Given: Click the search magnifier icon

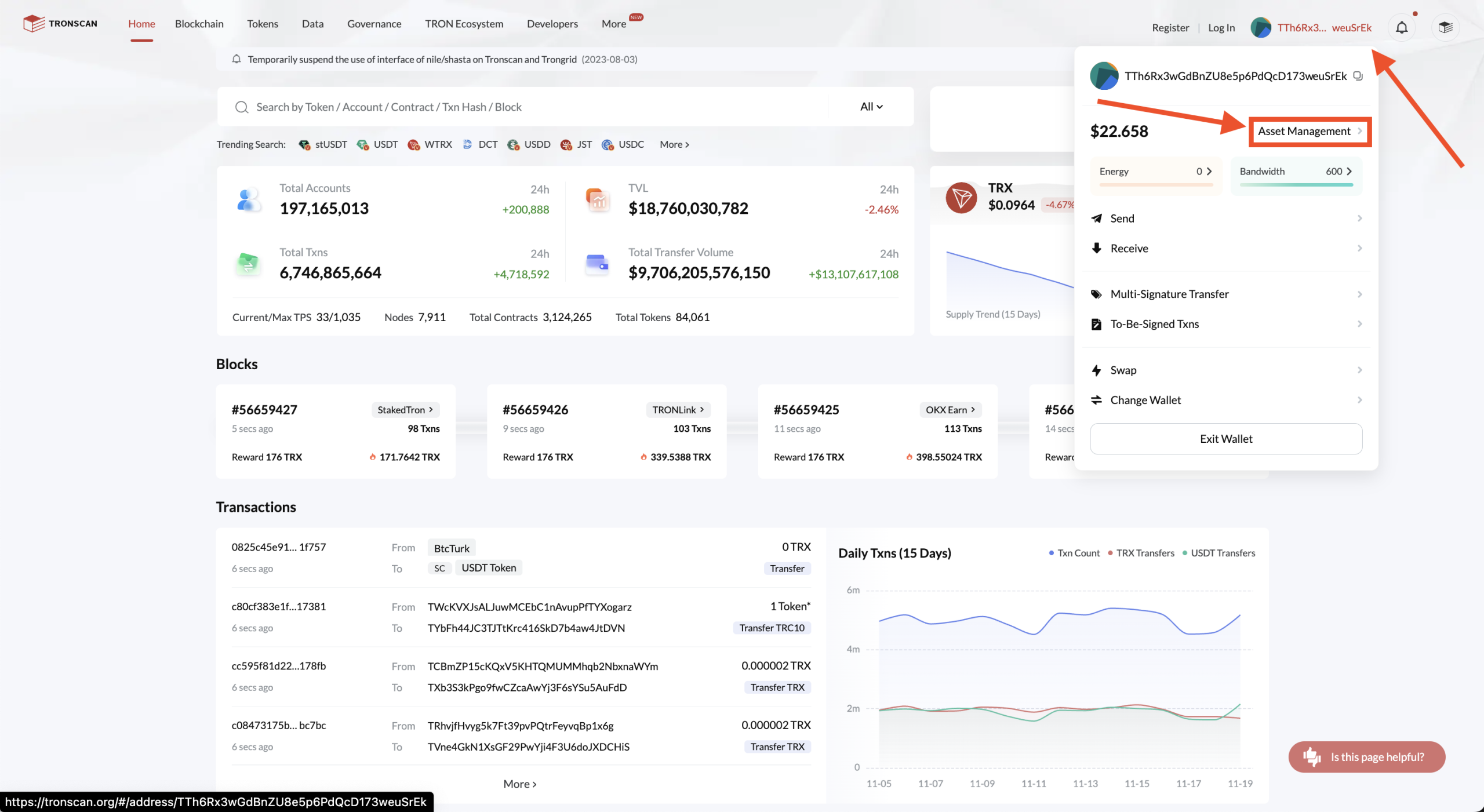Looking at the screenshot, I should 242,107.
